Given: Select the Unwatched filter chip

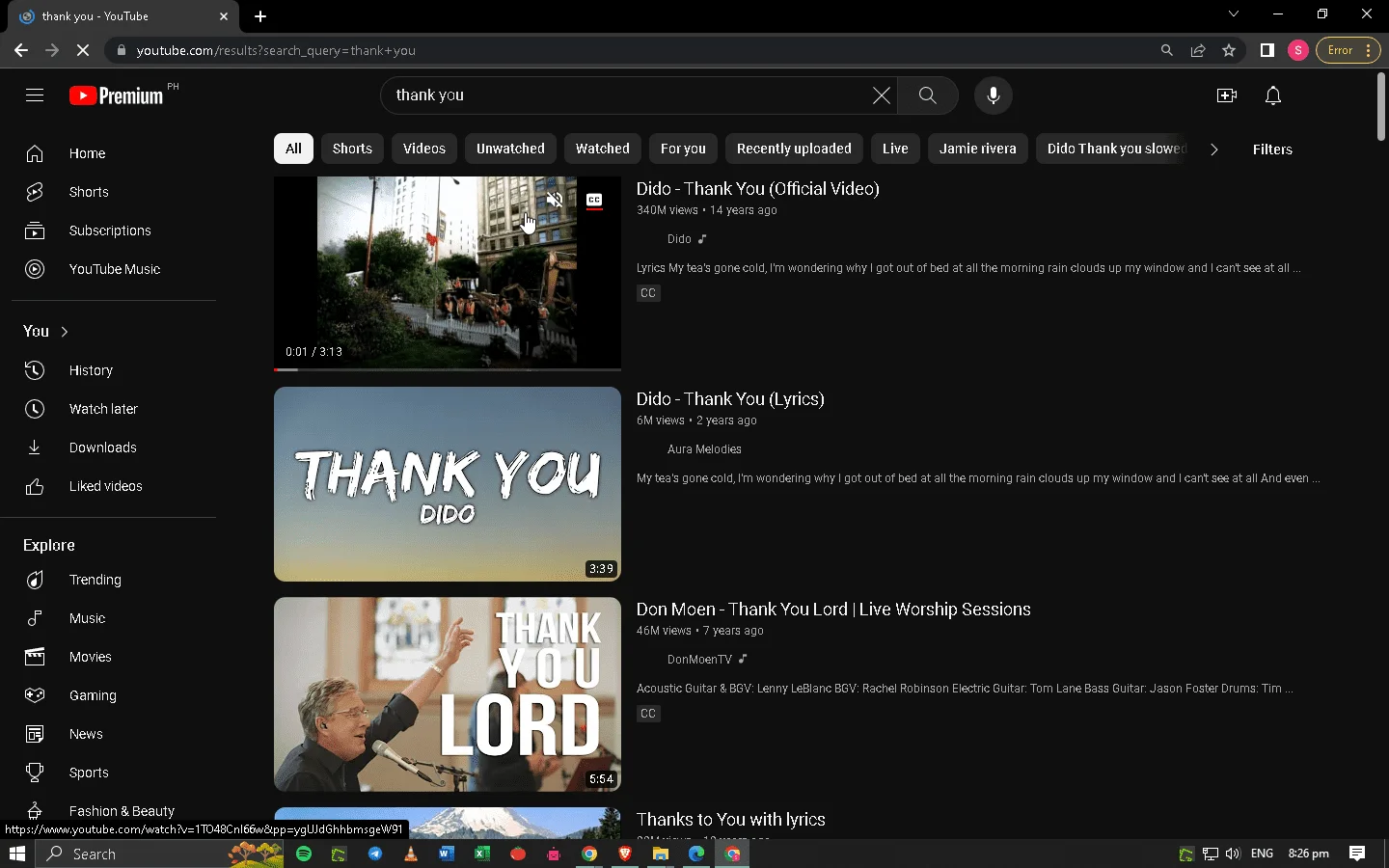Looking at the screenshot, I should (x=510, y=149).
